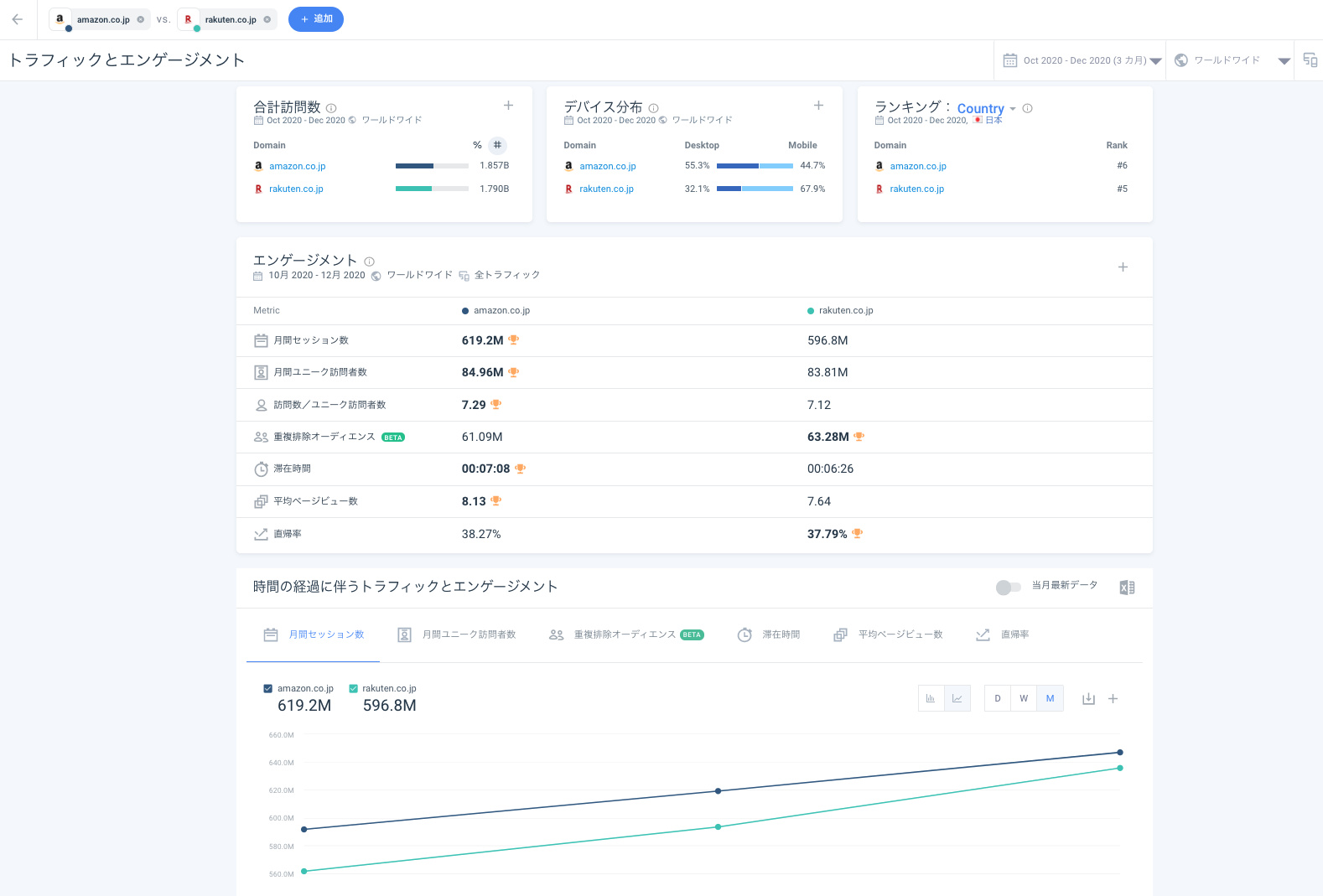Select the 滞在時間 tab

pos(769,634)
